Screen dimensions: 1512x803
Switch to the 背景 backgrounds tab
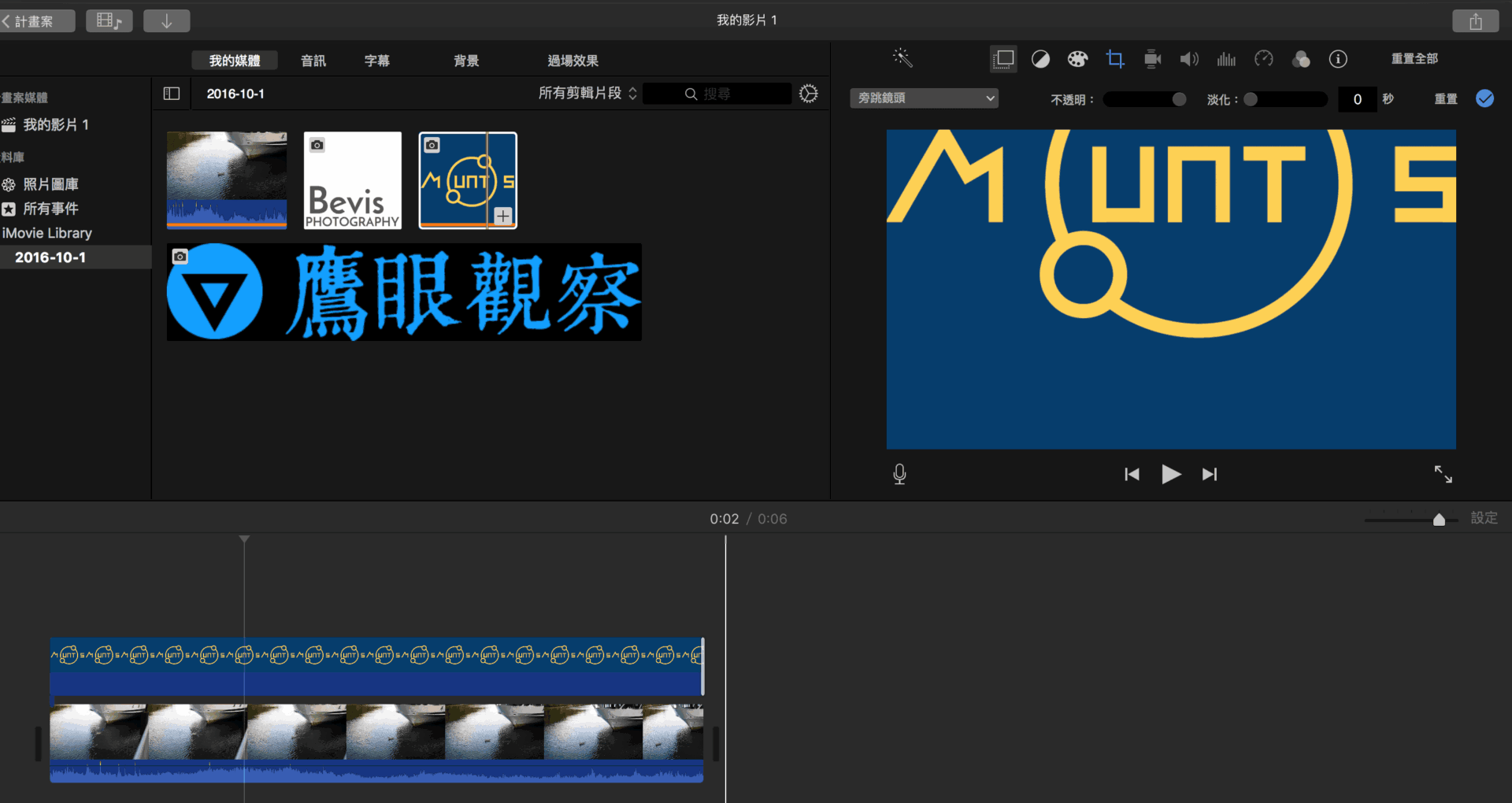(466, 61)
